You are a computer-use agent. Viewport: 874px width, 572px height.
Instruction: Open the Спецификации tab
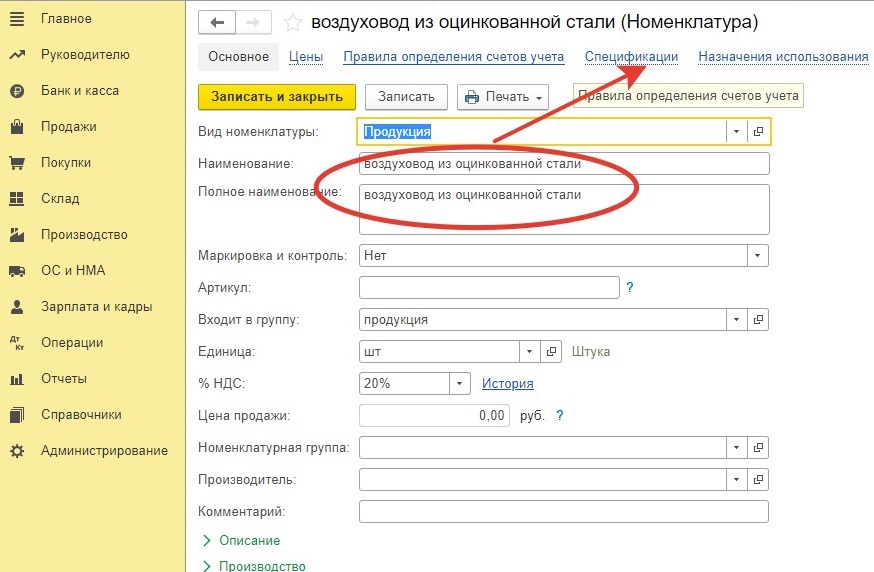coord(631,57)
